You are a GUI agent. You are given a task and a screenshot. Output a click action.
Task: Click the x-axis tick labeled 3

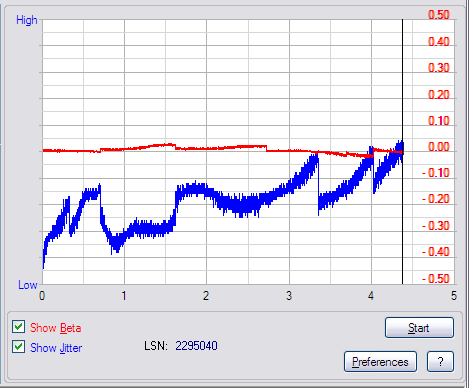click(x=289, y=296)
